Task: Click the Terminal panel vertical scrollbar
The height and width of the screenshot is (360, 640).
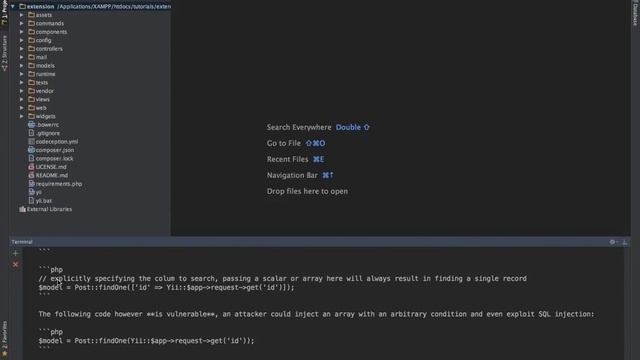Action: [626, 303]
